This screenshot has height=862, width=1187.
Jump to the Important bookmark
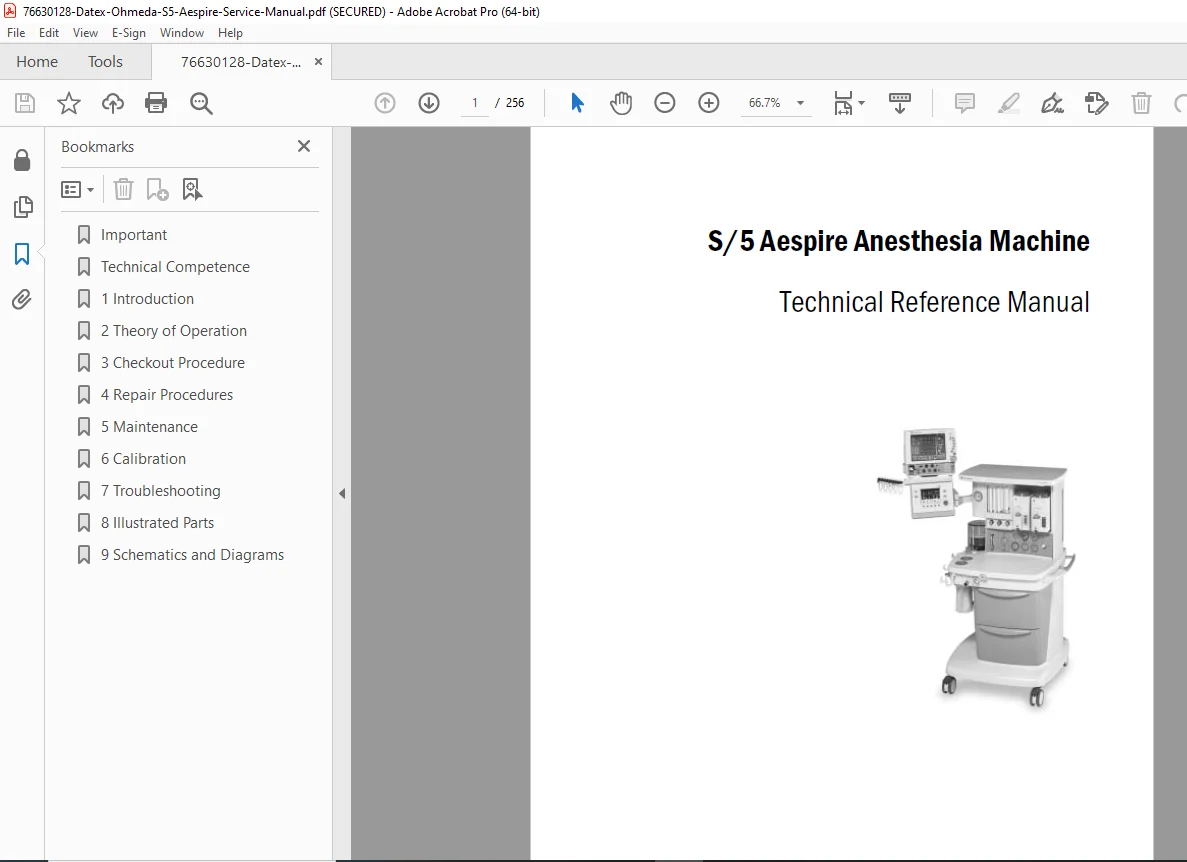[x=134, y=235]
